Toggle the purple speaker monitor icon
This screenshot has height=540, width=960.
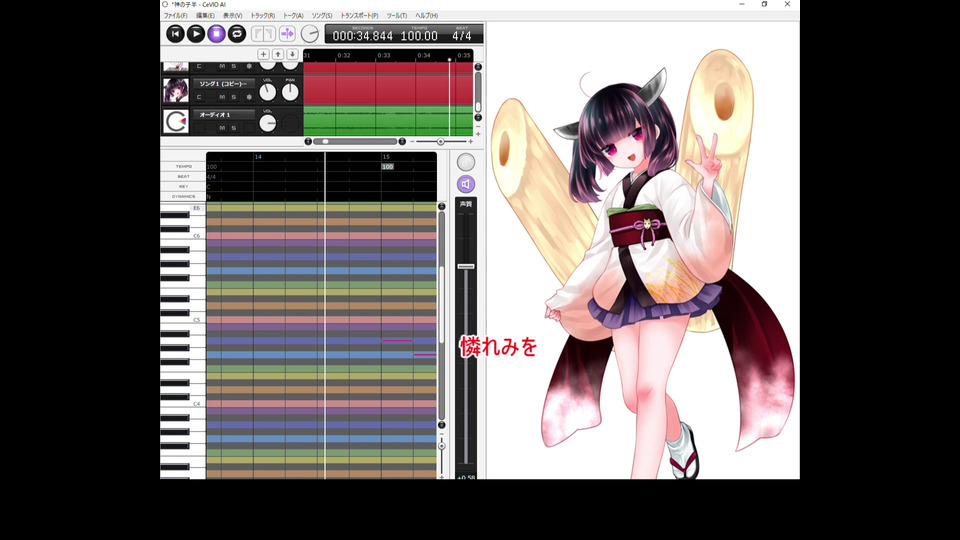(466, 184)
